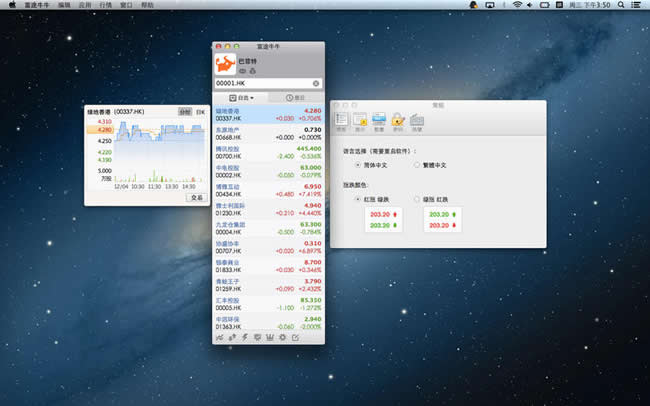Select red-up green-down color radio button
This screenshot has width=650, height=406.
(x=358, y=199)
